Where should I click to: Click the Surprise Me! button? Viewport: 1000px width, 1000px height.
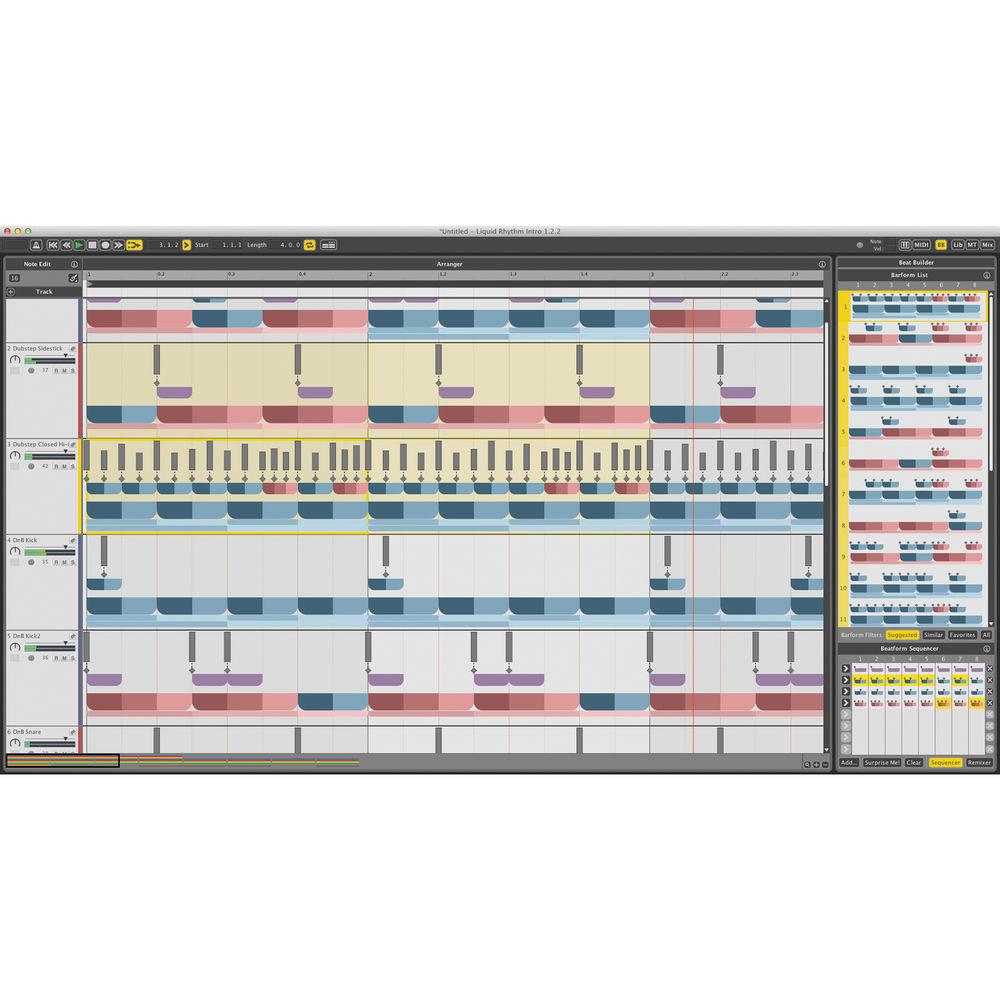(881, 762)
